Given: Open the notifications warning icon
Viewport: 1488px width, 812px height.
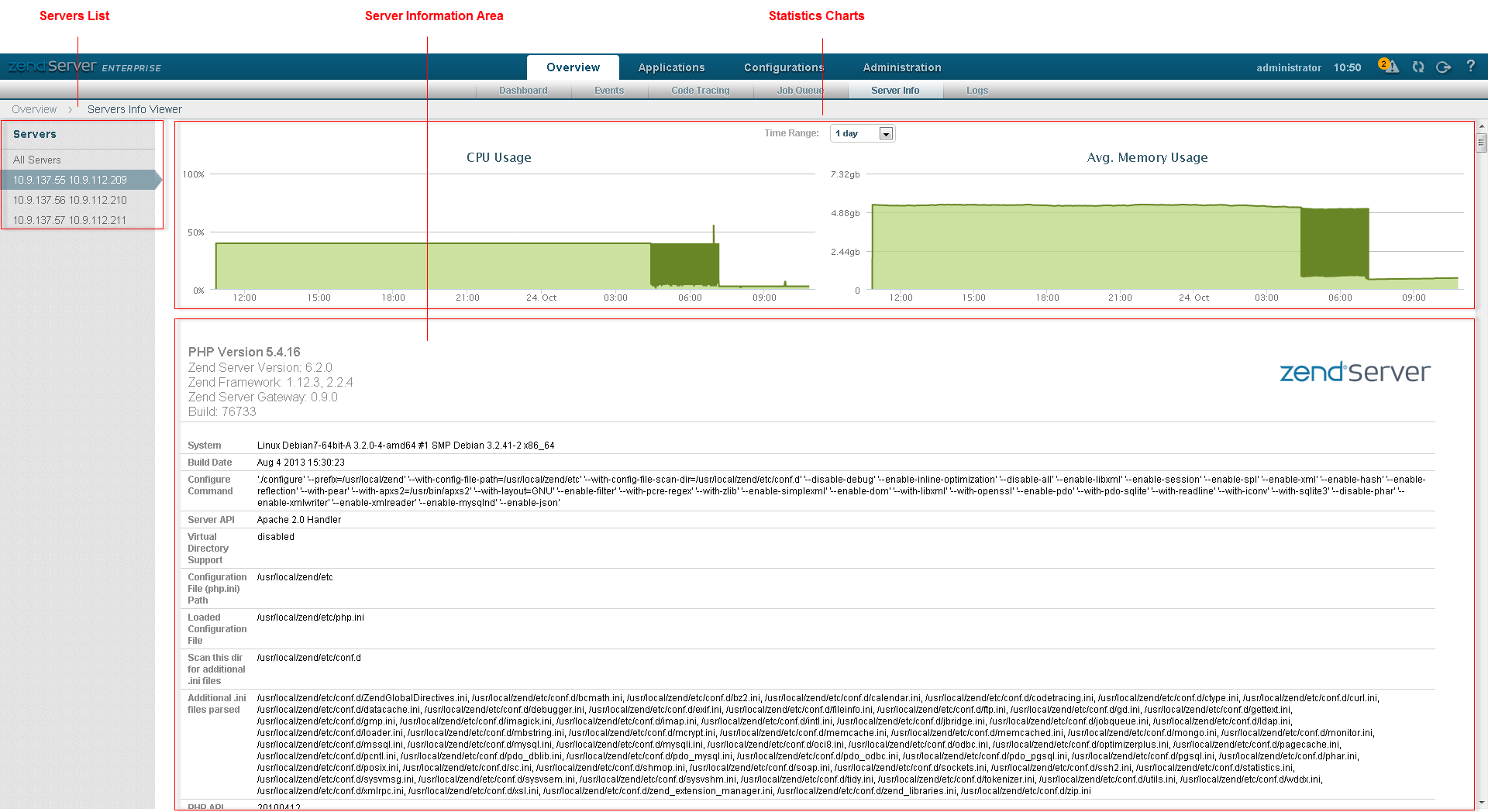Looking at the screenshot, I should (1389, 67).
